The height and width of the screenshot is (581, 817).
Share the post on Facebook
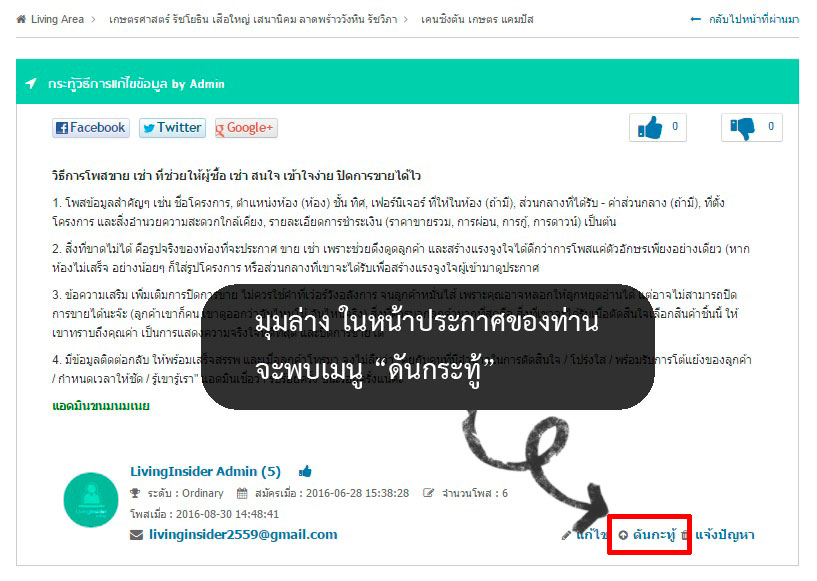(x=91, y=128)
